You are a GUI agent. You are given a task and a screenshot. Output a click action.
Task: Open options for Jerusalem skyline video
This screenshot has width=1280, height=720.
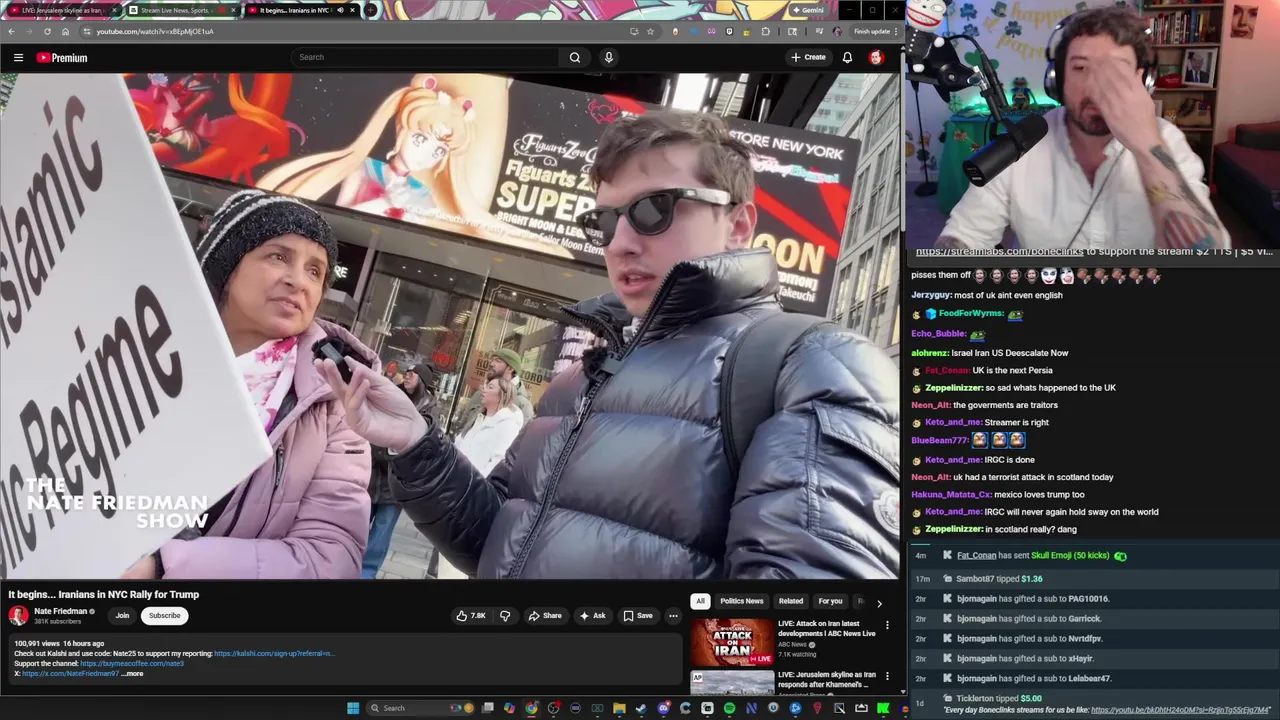pyautogui.click(x=887, y=677)
